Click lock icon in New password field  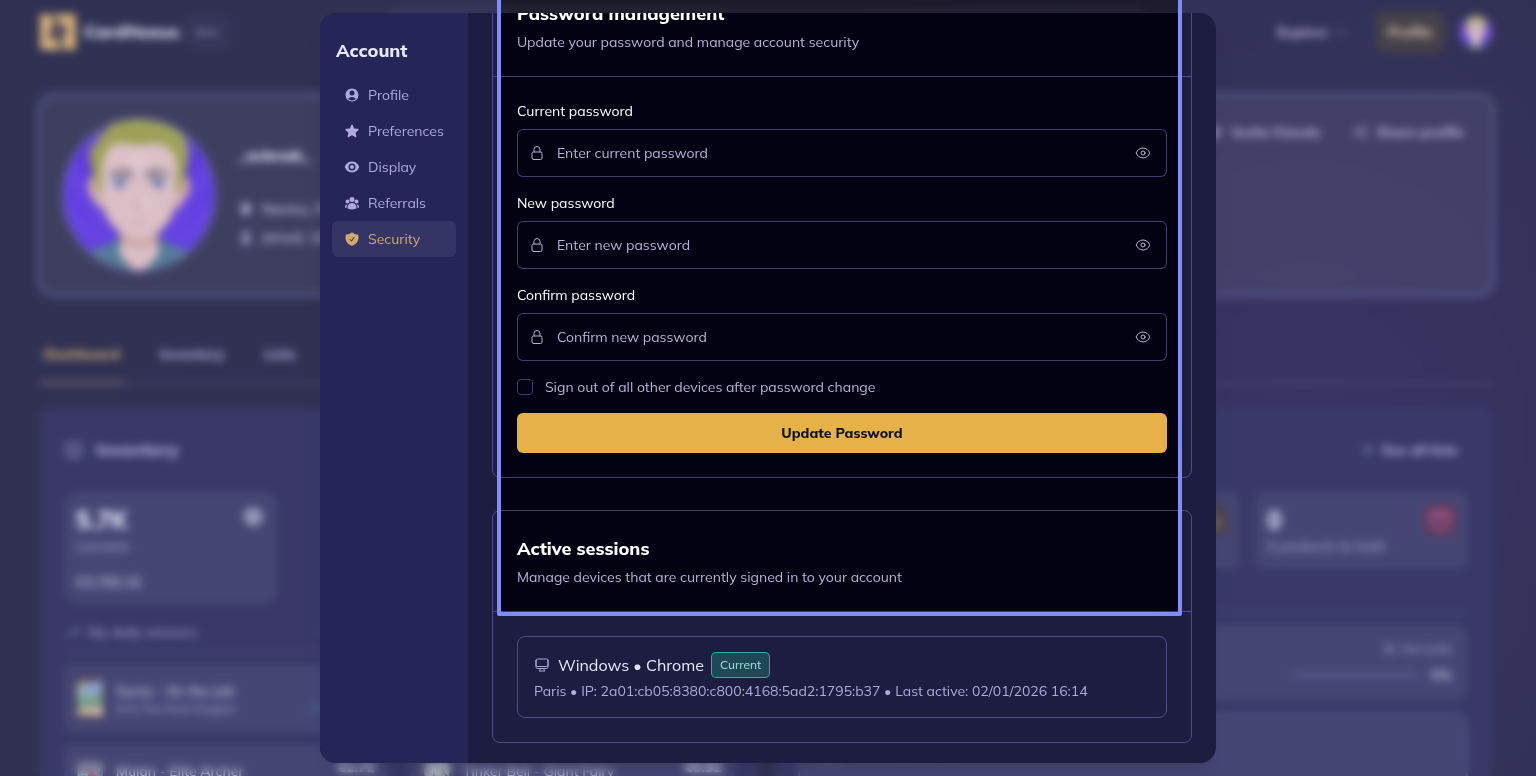click(x=537, y=245)
